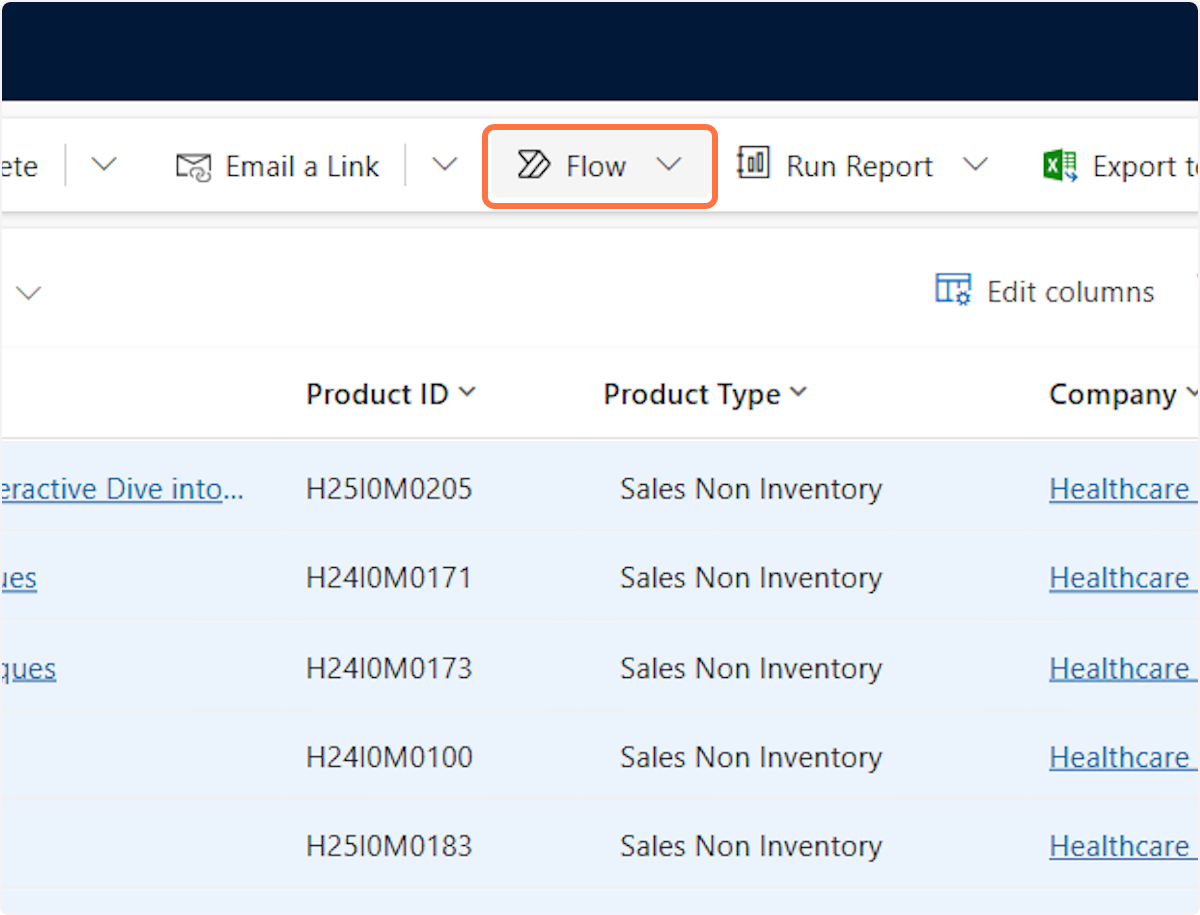The height and width of the screenshot is (915, 1200).
Task: Click the Email a Link envelope icon
Action: coord(194,166)
